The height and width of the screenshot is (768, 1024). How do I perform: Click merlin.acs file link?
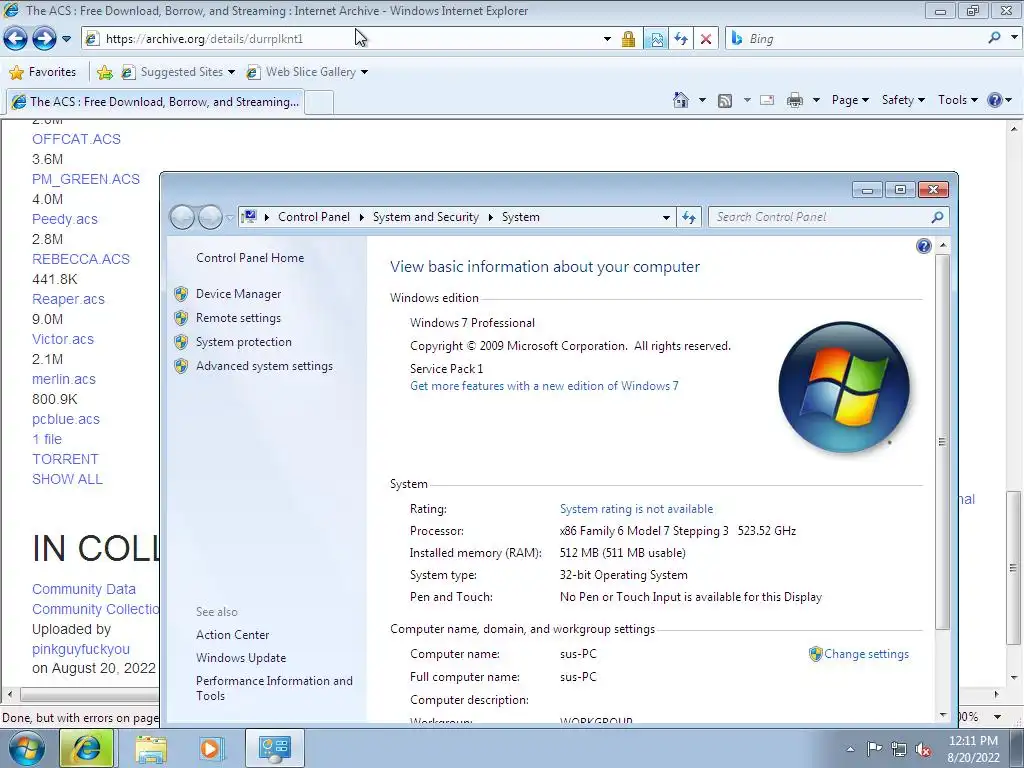pos(64,379)
